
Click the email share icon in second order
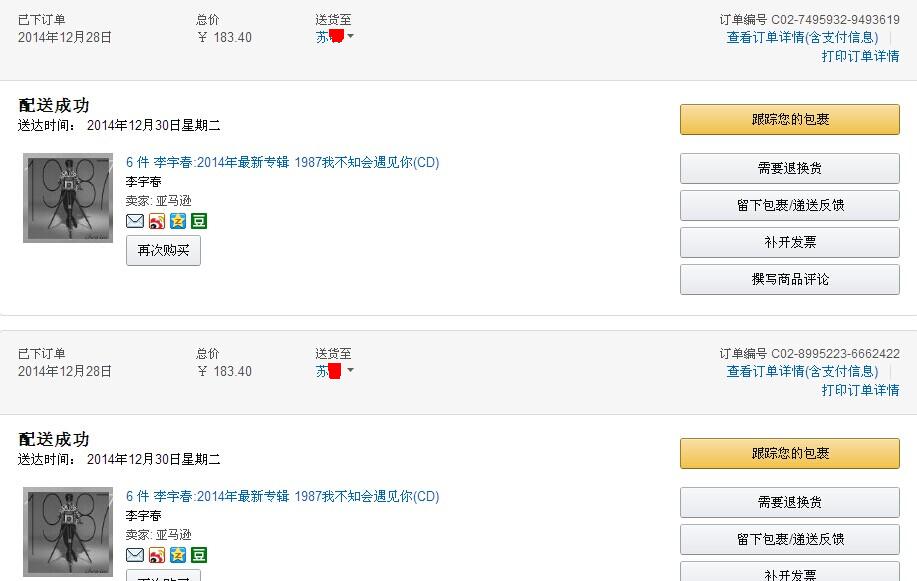point(135,555)
